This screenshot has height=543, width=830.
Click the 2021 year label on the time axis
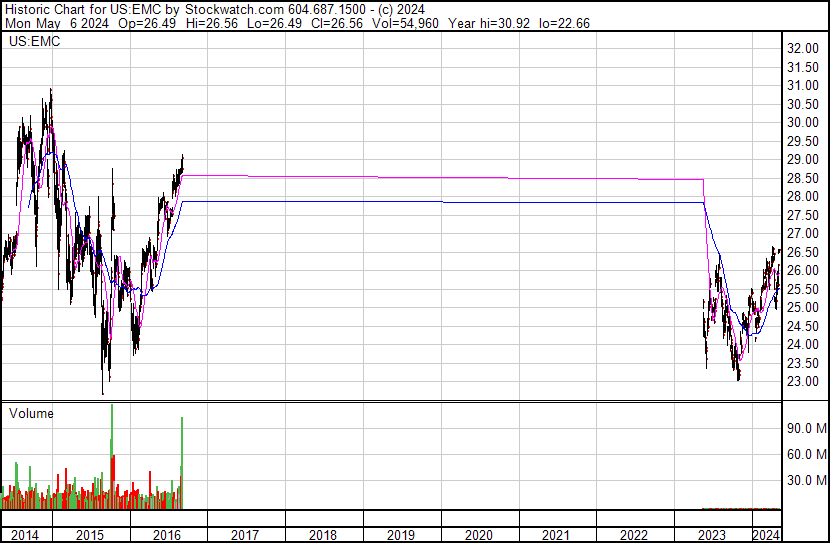pyautogui.click(x=556, y=535)
